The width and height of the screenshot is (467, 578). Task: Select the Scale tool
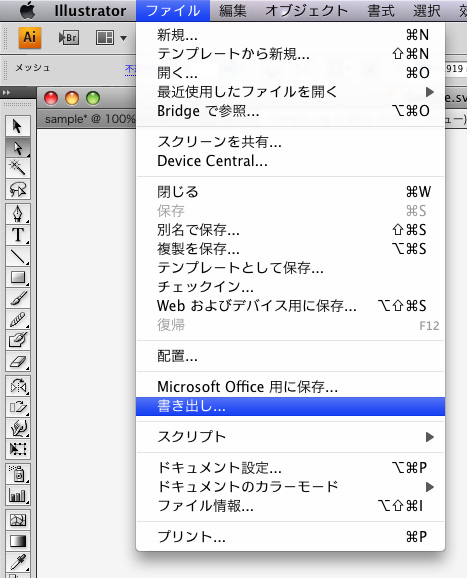(x=17, y=407)
